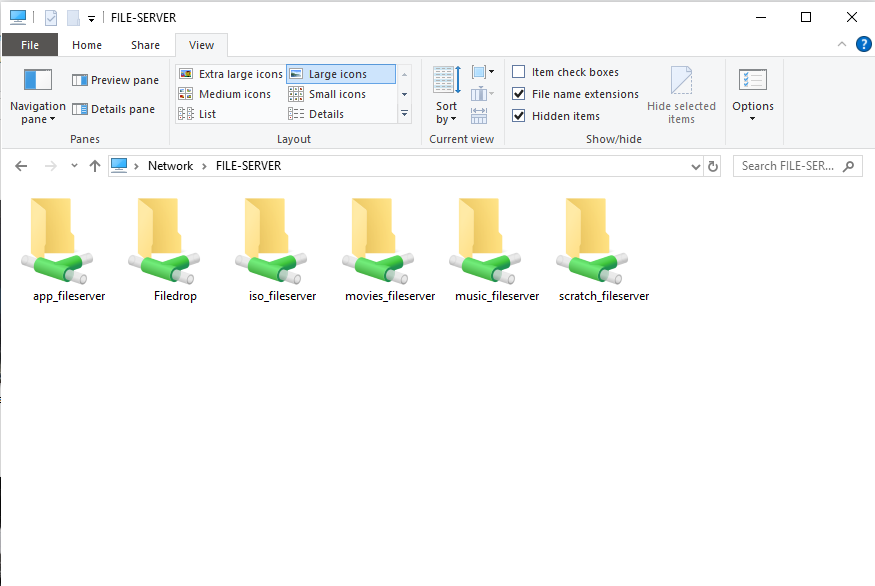Select the movies_fileserver share icon
875x586 pixels.
coord(378,241)
